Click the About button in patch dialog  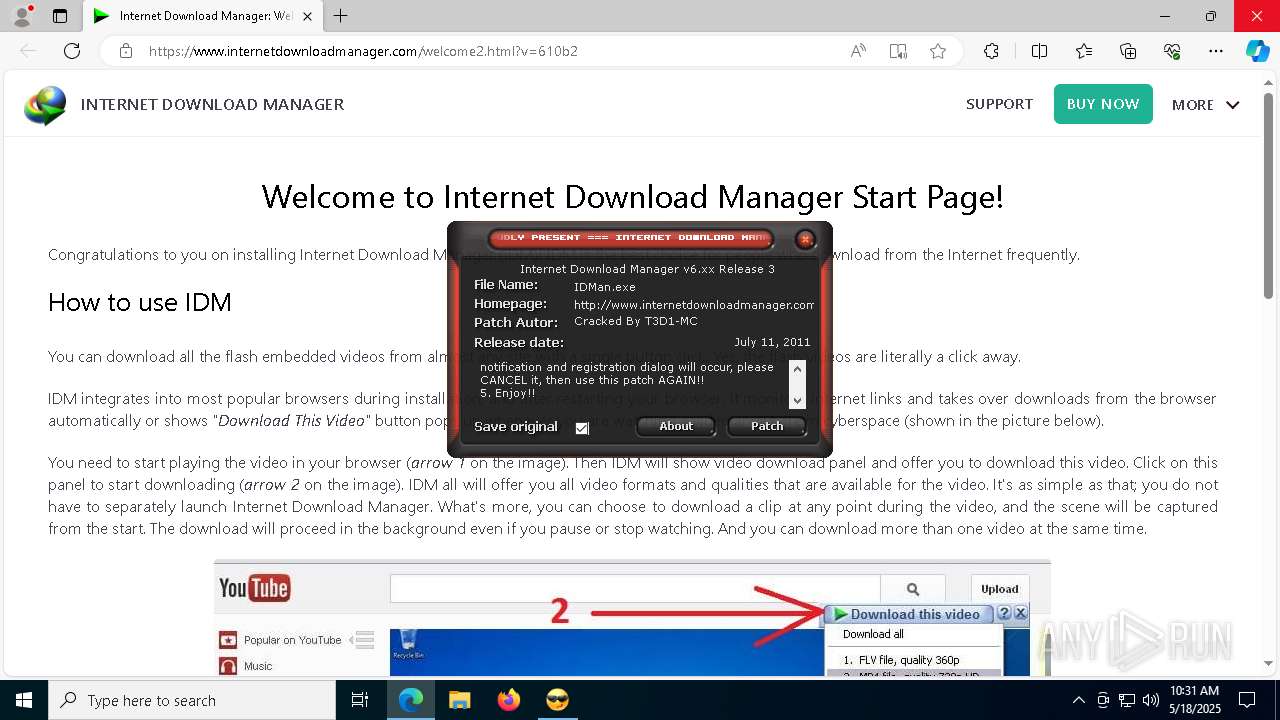[676, 426]
